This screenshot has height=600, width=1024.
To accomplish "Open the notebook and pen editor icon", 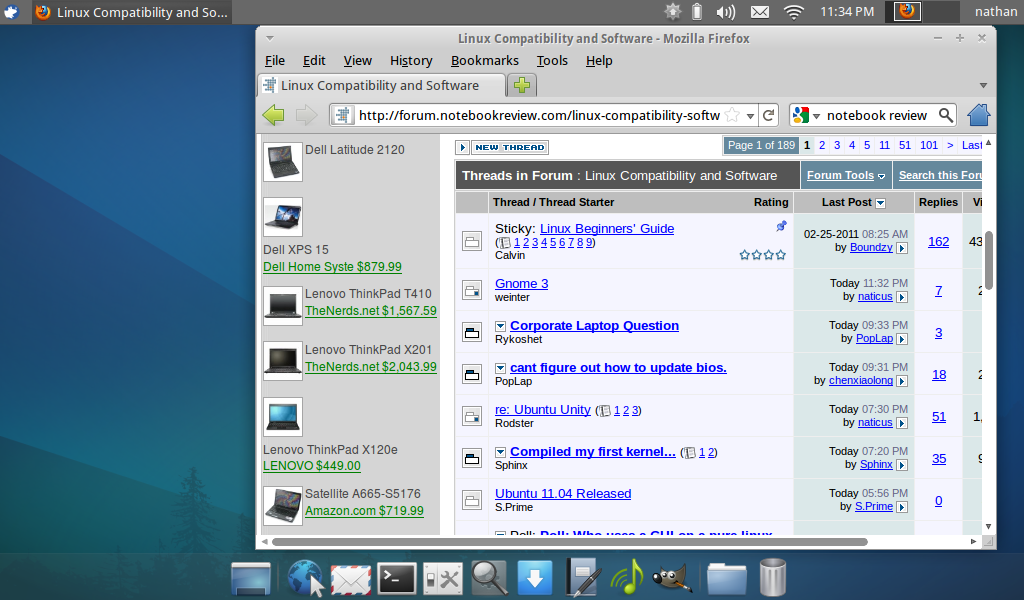I will click(583, 577).
